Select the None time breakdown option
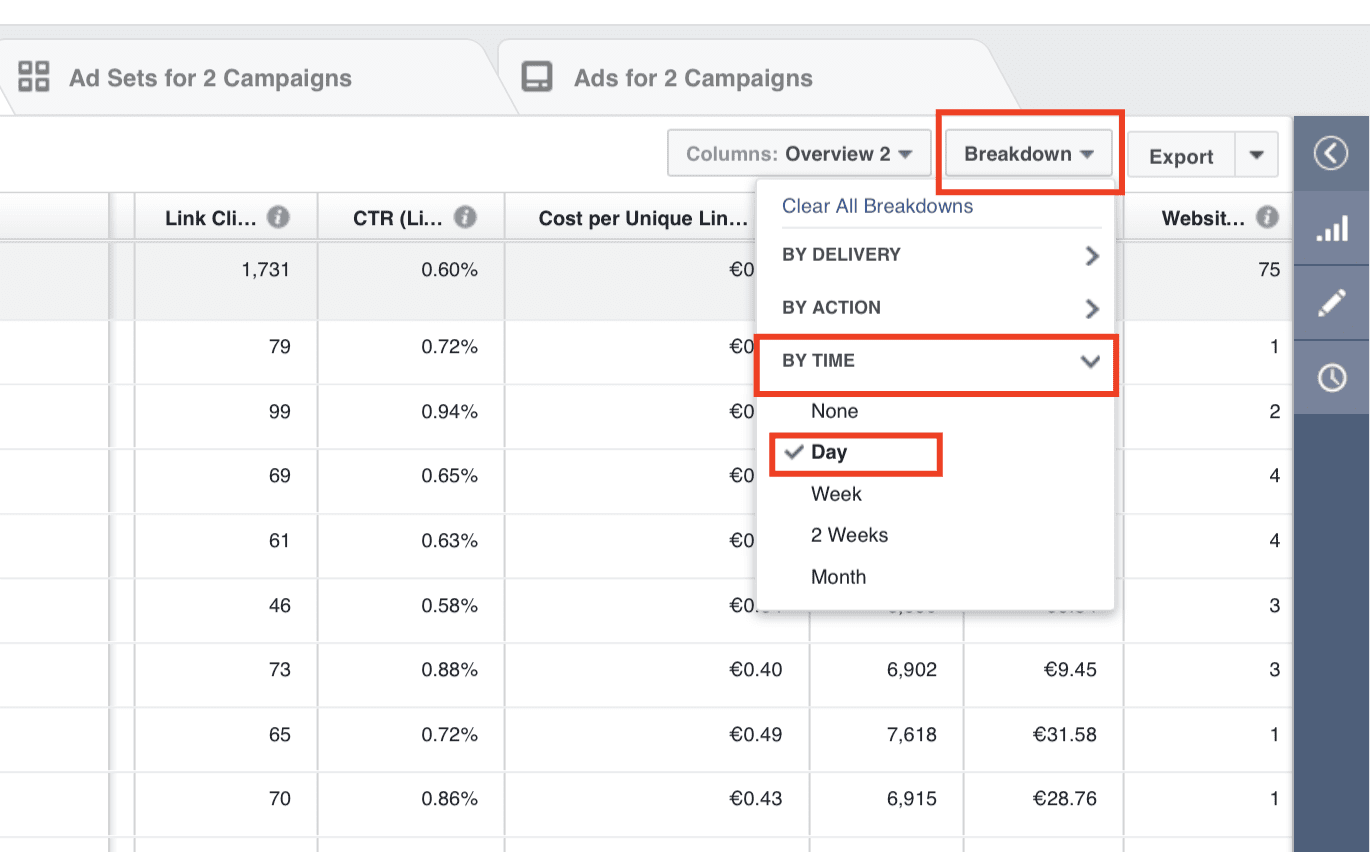Image resolution: width=1370 pixels, height=852 pixels. click(x=834, y=411)
